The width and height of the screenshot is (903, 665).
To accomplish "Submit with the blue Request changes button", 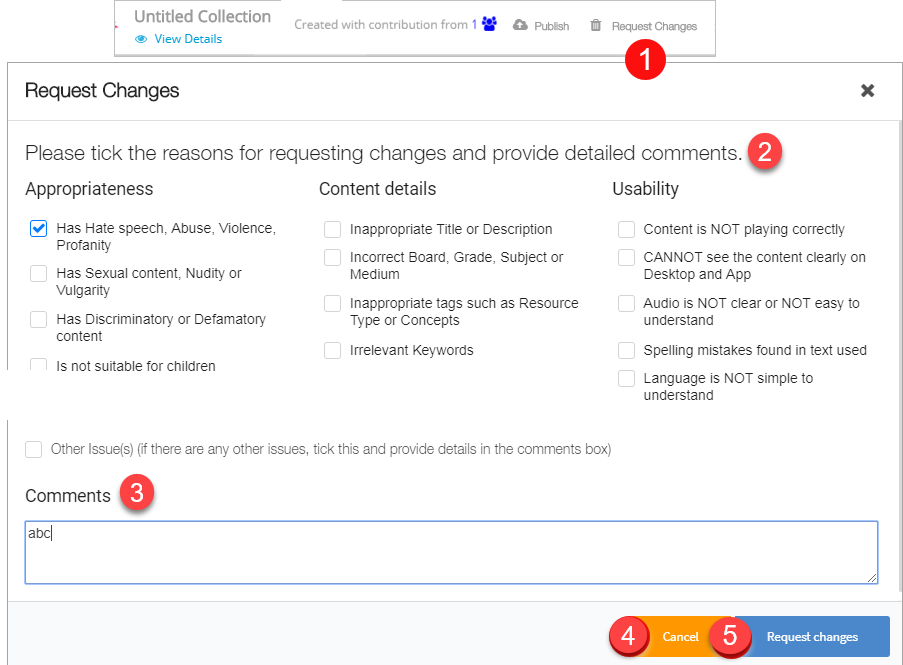I will click(812, 637).
